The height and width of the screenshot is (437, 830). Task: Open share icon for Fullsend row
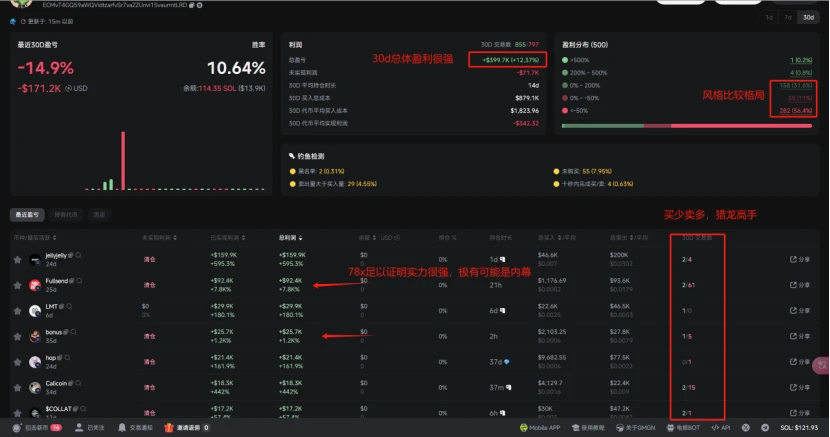click(x=800, y=285)
